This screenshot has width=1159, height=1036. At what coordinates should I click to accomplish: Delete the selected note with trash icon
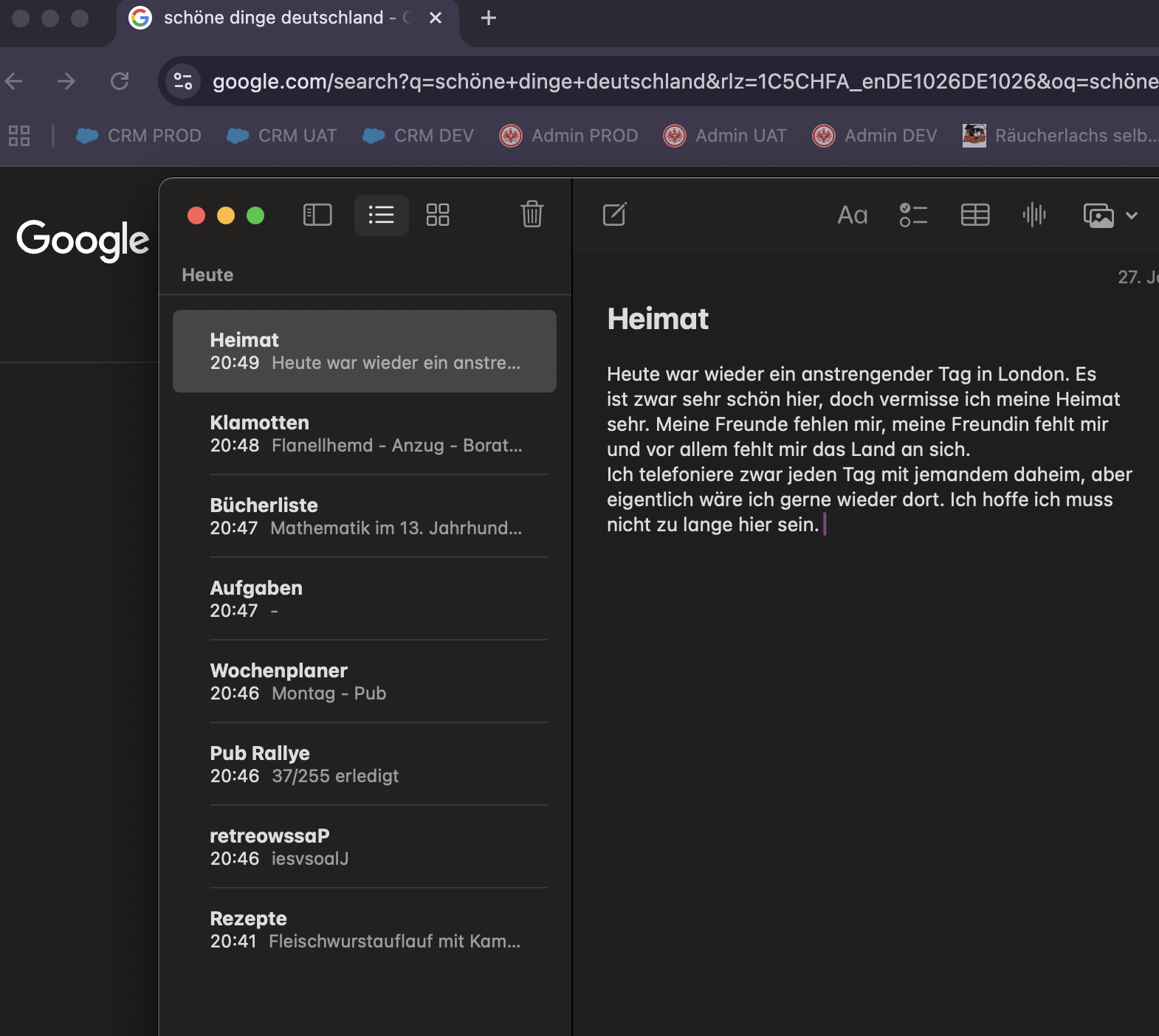(x=532, y=215)
